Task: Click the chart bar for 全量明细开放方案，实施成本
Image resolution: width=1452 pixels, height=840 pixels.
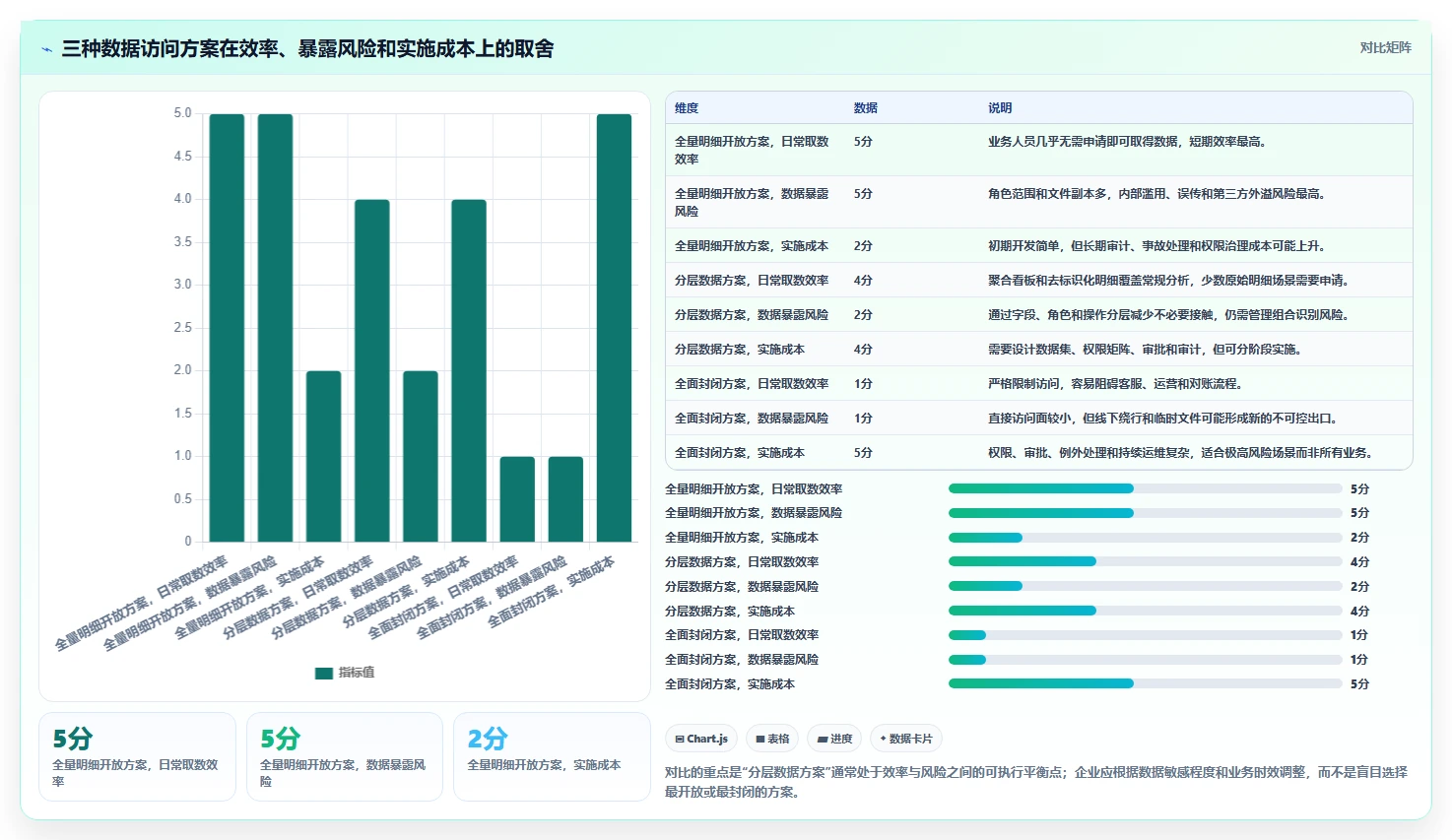Action: [323, 456]
